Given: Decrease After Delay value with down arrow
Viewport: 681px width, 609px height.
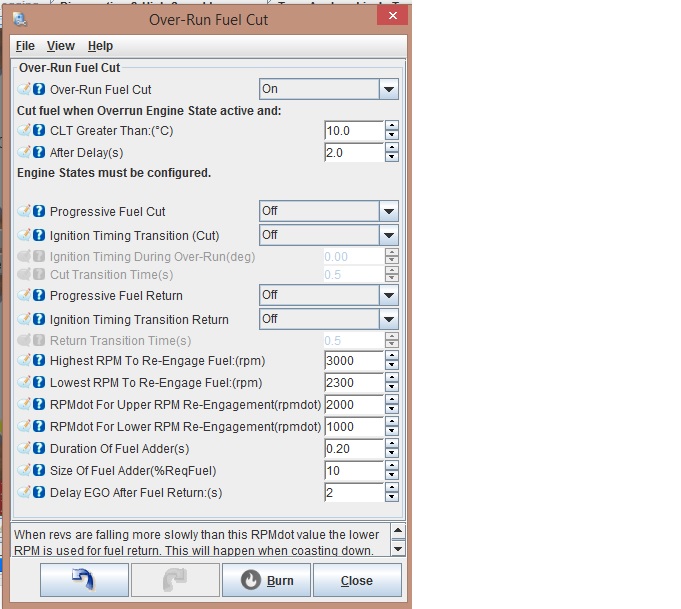Looking at the screenshot, I should 392,158.
